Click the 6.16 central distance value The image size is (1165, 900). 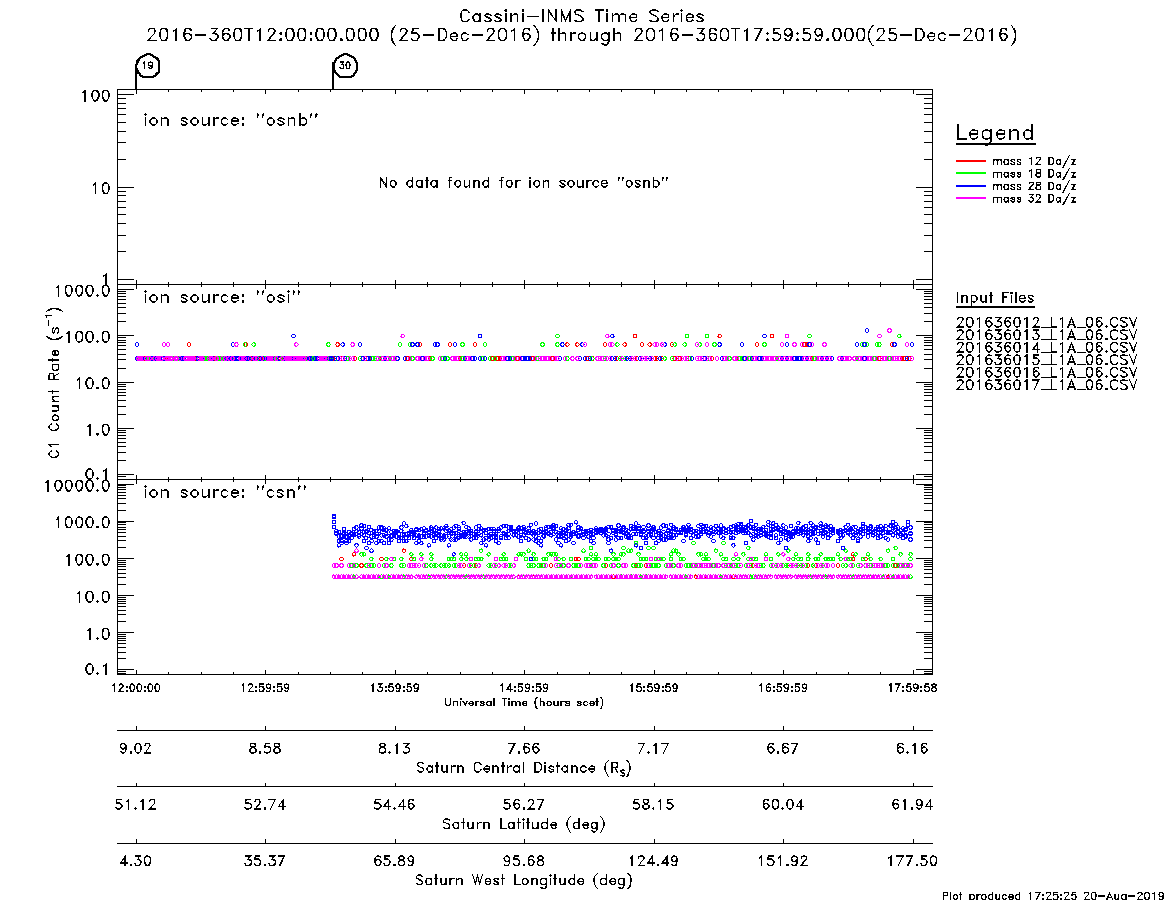pos(912,748)
